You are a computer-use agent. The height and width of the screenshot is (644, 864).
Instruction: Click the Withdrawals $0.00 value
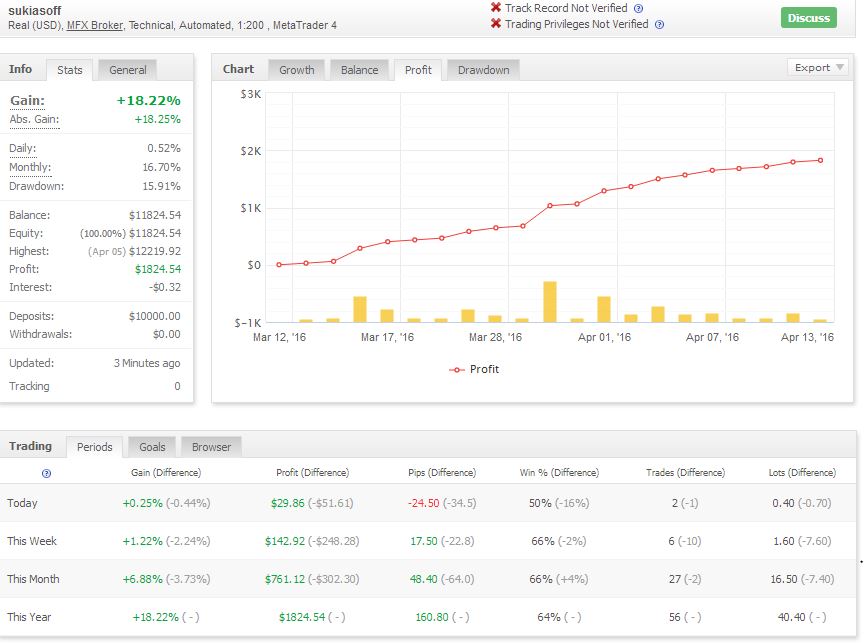pyautogui.click(x=166, y=334)
